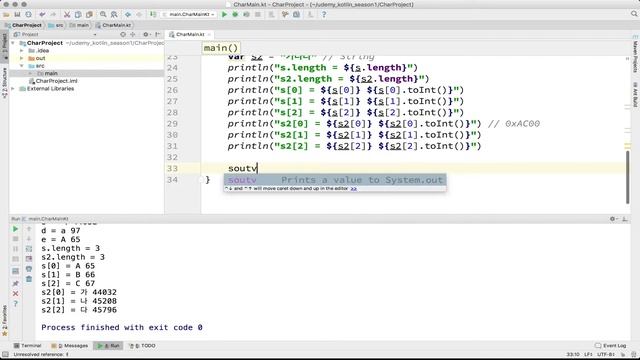Image resolution: width=640 pixels, height=360 pixels.
Task: Click the Back navigation arrow icon
Action: [x=128, y=14]
